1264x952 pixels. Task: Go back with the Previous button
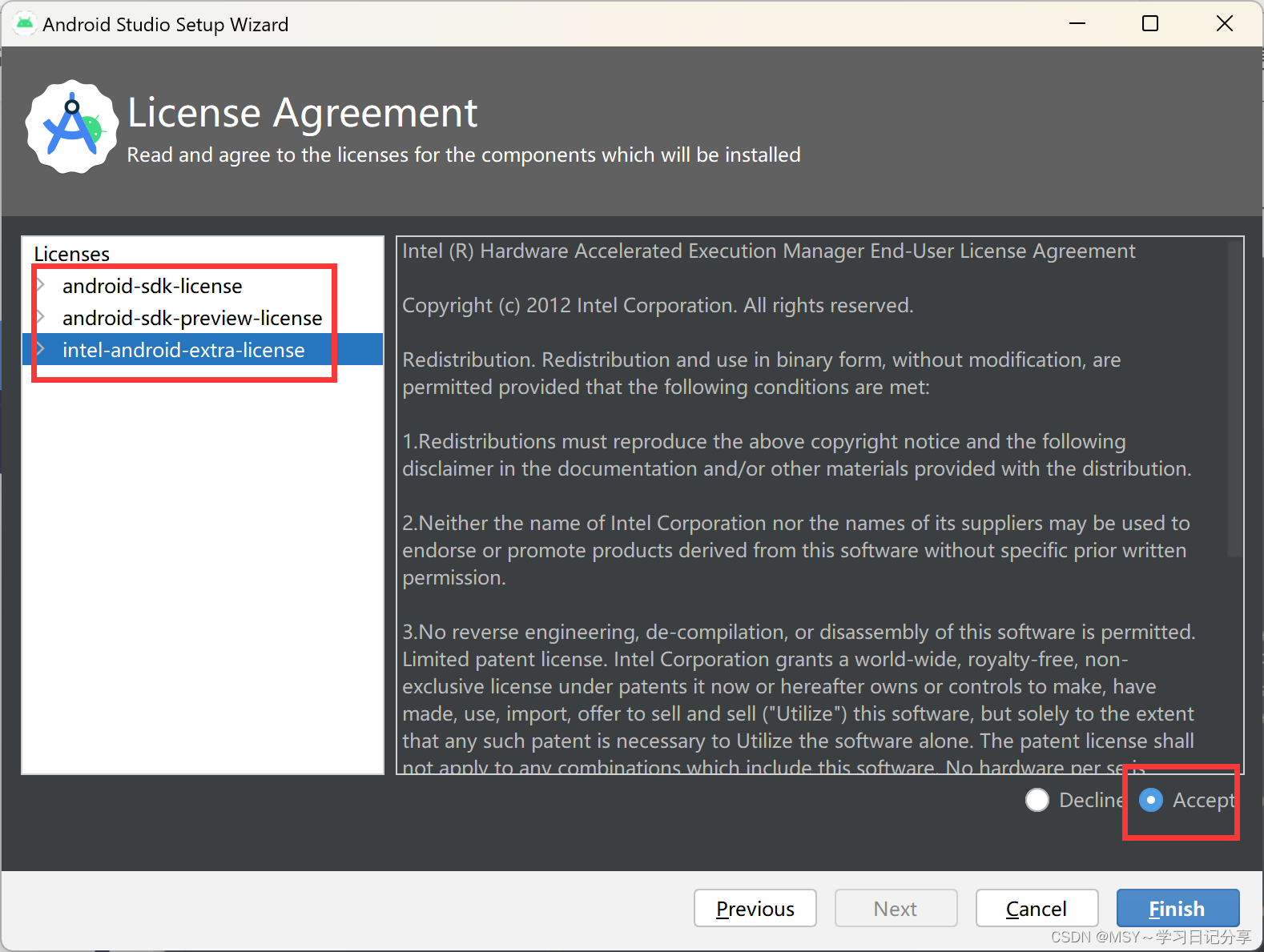755,908
